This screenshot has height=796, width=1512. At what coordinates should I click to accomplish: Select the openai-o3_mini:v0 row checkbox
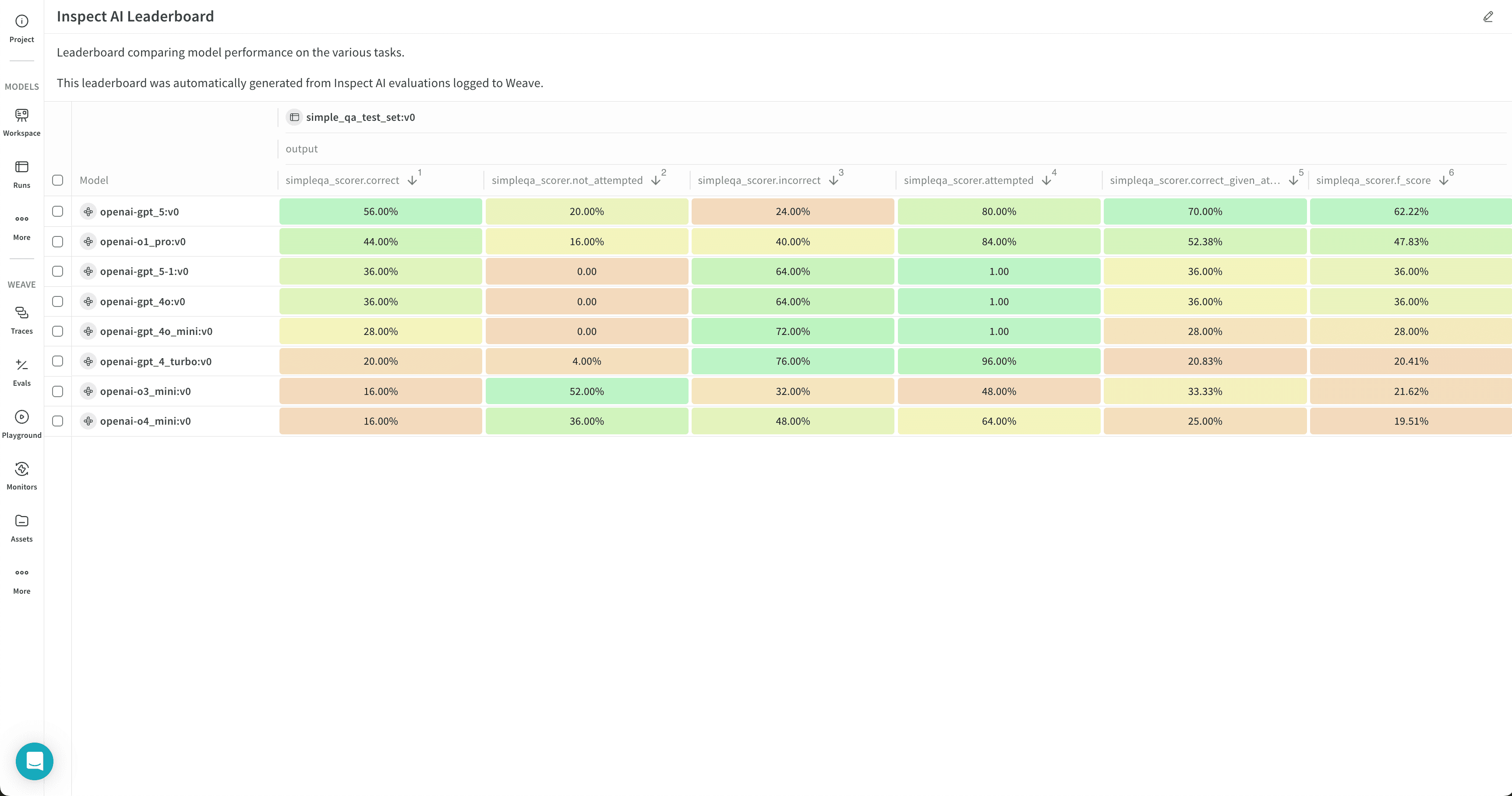[57, 391]
